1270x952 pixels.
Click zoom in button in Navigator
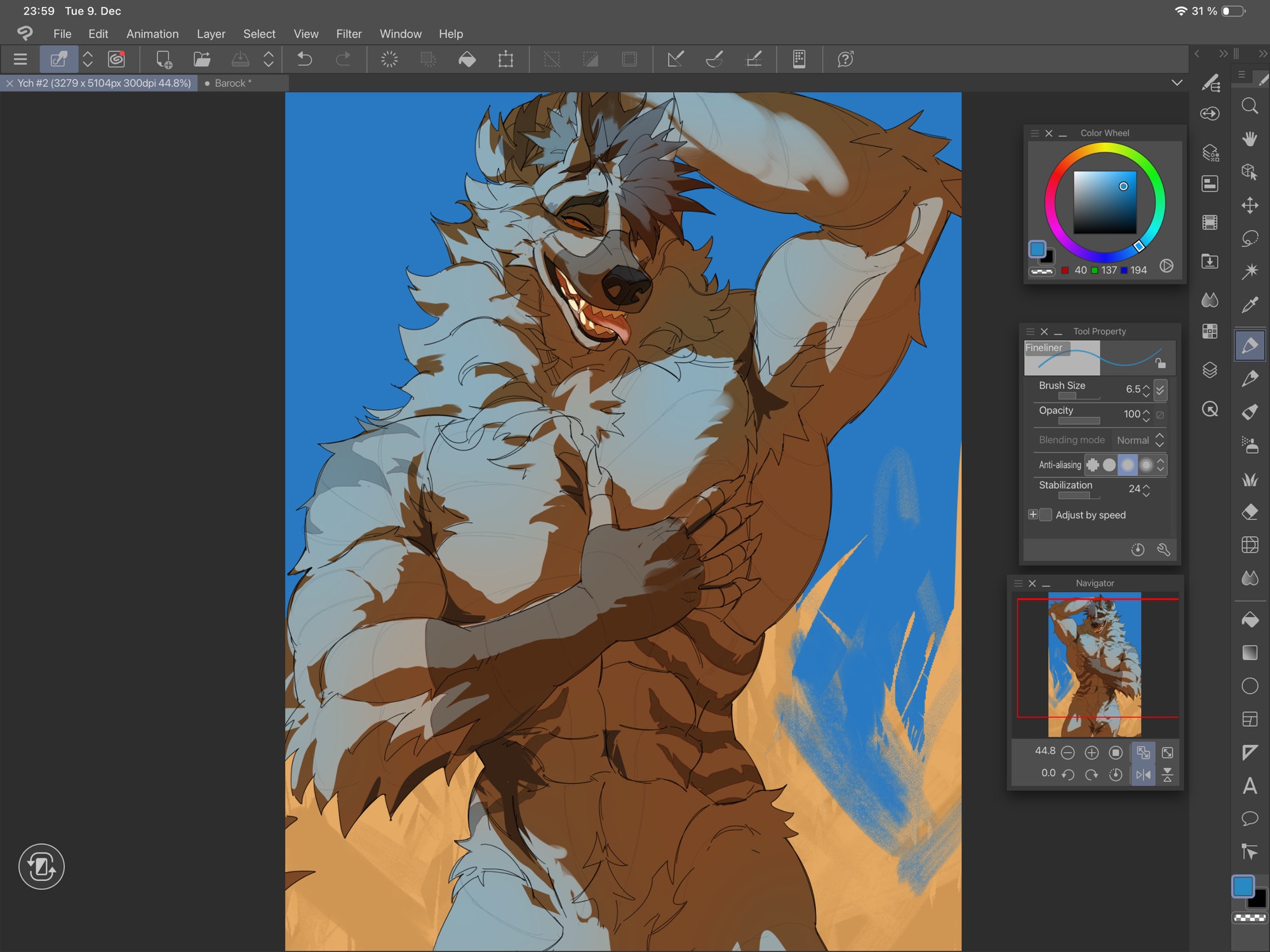tap(1092, 753)
